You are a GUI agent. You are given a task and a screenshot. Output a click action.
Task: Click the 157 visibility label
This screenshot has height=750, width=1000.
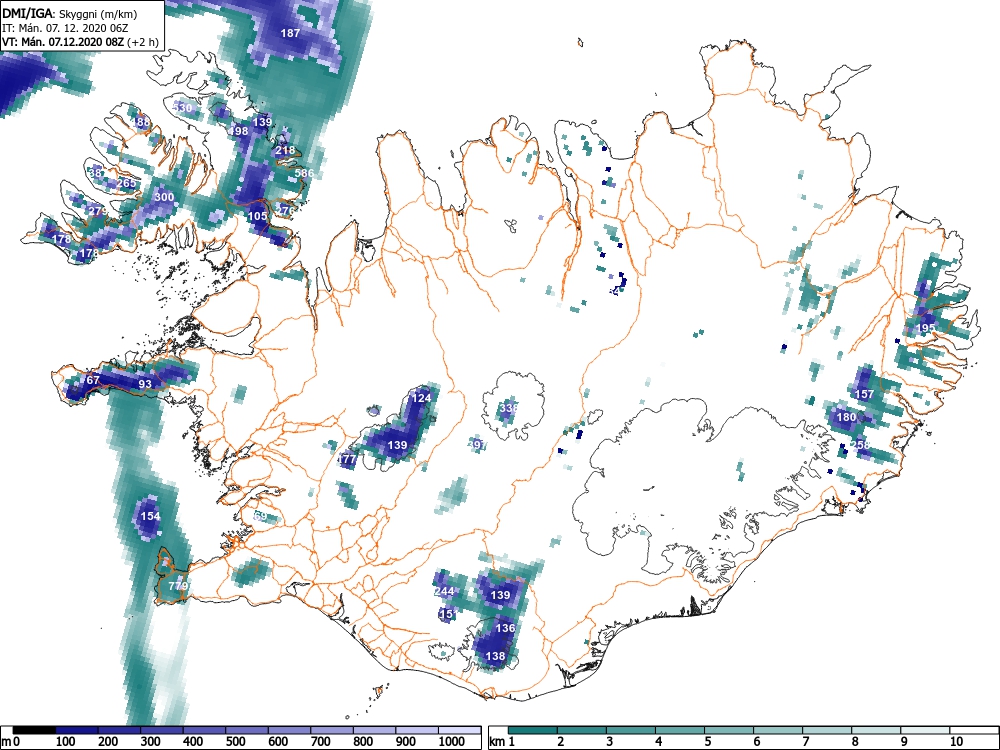coord(864,394)
